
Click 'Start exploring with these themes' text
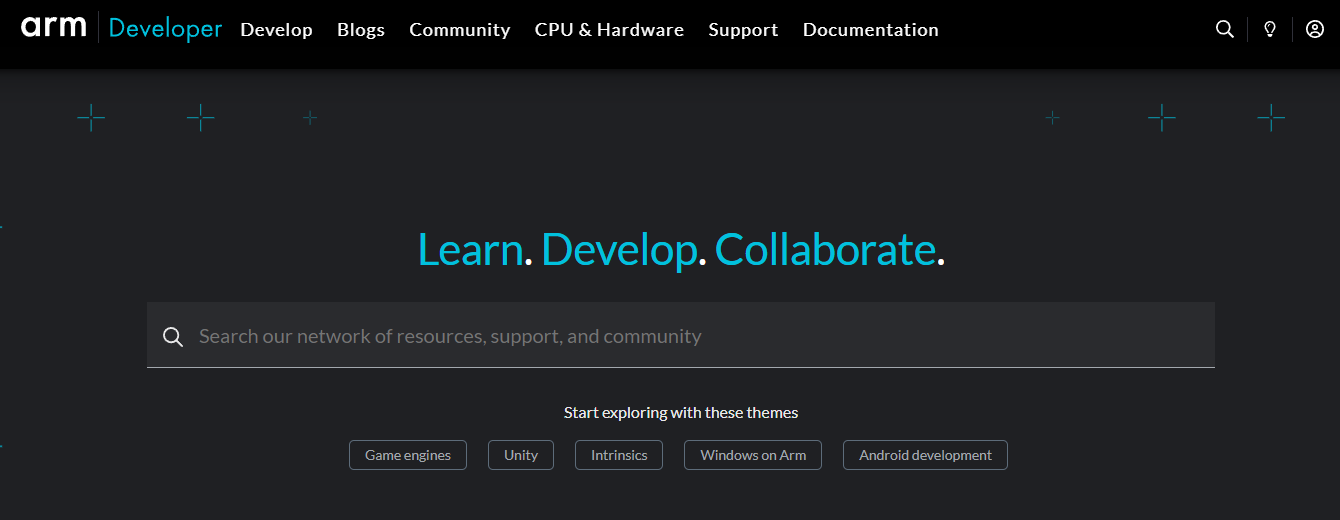[x=681, y=412]
